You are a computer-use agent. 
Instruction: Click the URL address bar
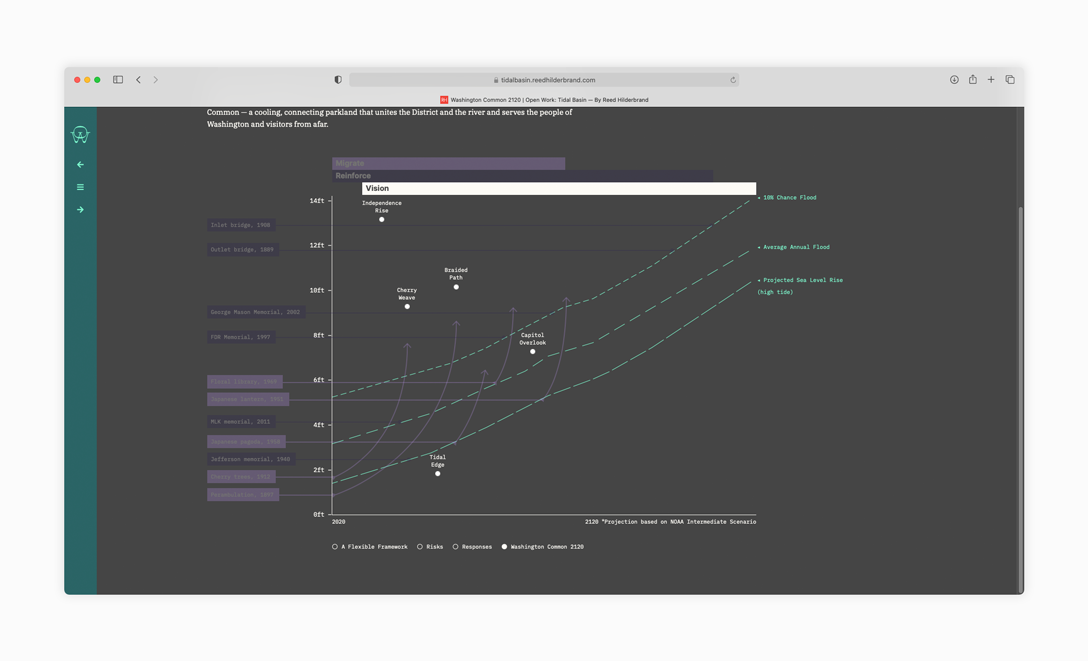545,80
